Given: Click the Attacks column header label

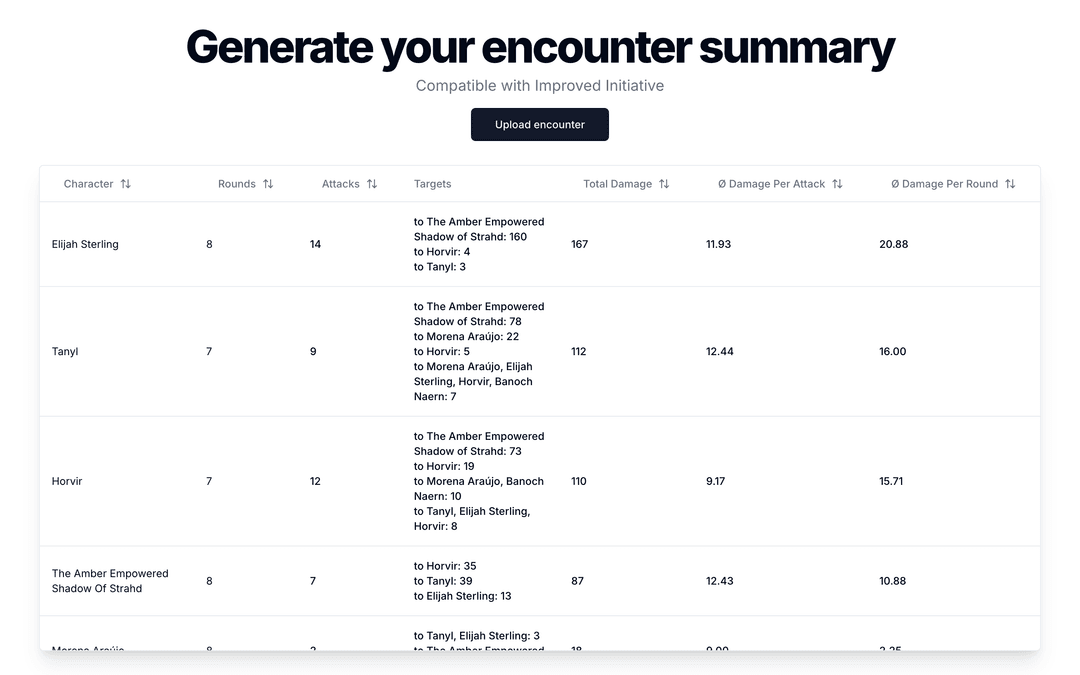Looking at the screenshot, I should tap(339, 184).
